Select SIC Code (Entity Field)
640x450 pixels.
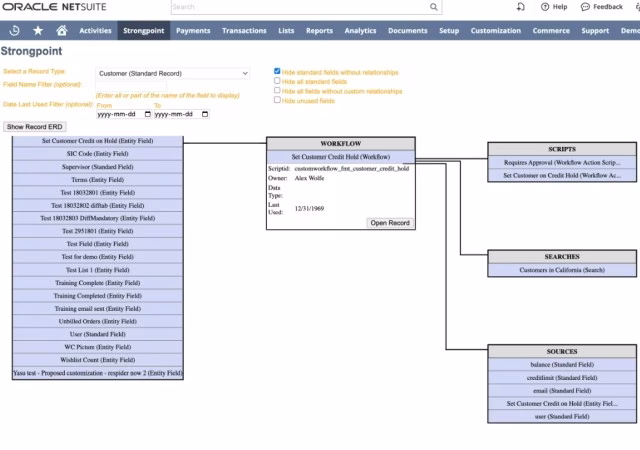click(98, 154)
